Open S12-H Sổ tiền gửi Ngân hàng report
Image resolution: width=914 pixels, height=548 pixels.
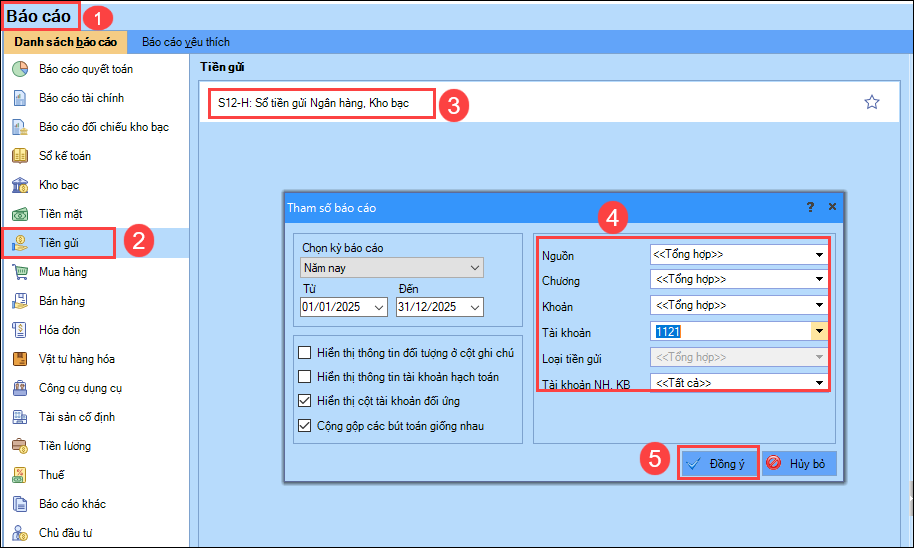(x=320, y=103)
